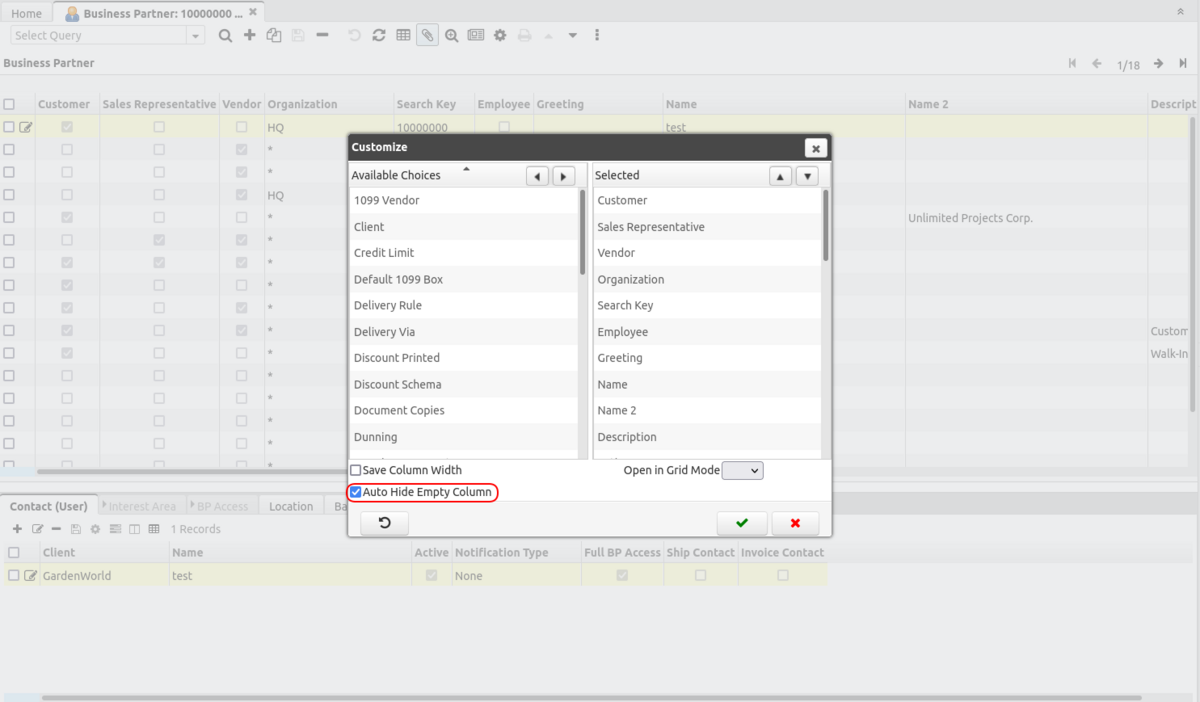Collapse the tab bar with top-right chevron
Image resolution: width=1200 pixels, height=702 pixels.
1180,11
